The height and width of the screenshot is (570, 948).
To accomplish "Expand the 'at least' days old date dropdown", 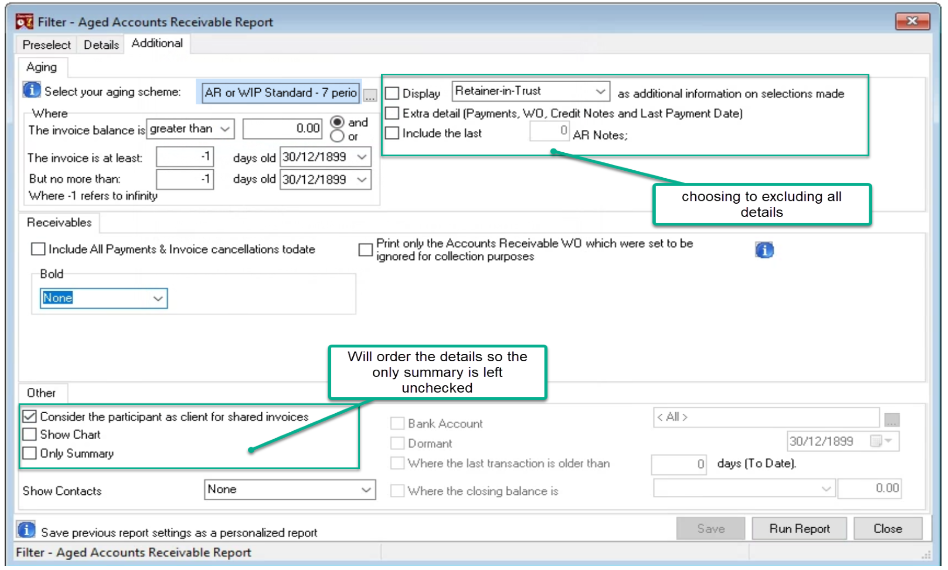I will pyautogui.click(x=362, y=157).
